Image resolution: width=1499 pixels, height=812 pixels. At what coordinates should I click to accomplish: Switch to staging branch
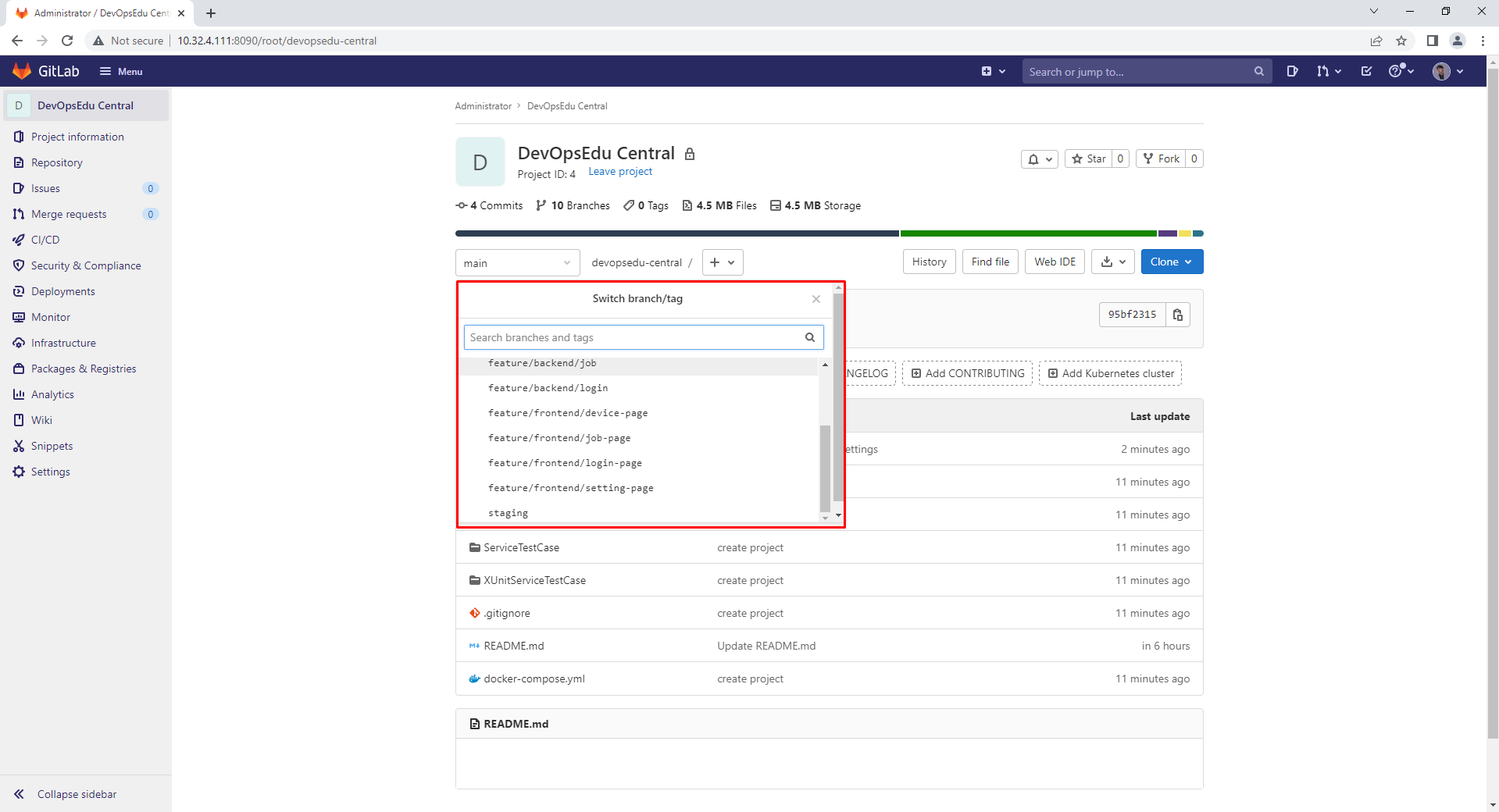click(x=638, y=513)
